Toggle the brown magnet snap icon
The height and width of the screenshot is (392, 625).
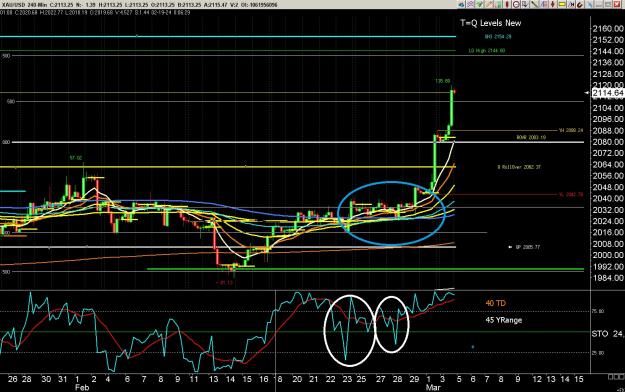[580, 4]
